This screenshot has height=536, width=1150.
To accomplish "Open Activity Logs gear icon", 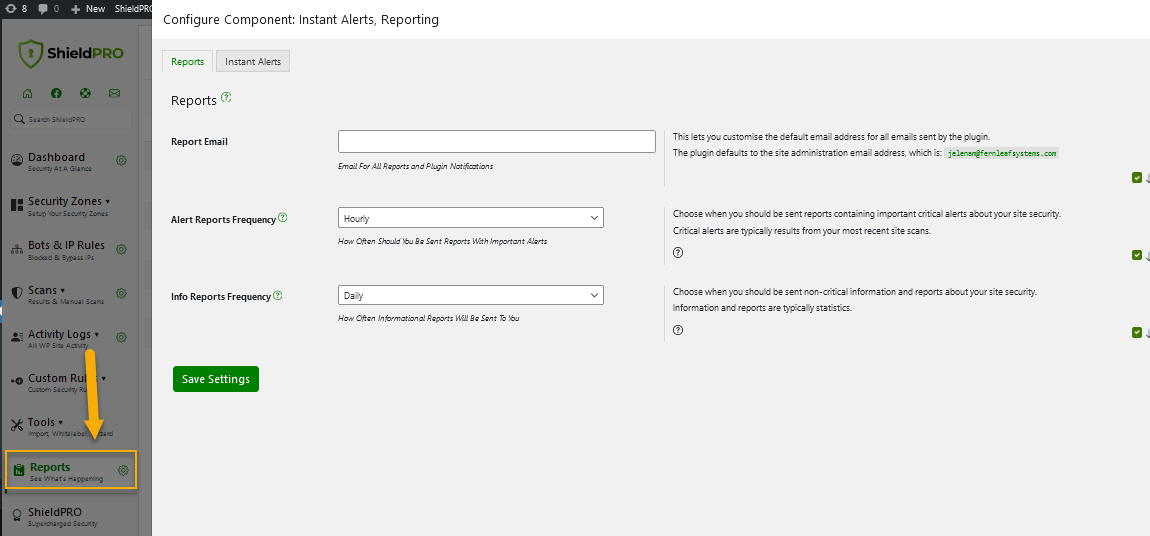I will coord(122,337).
